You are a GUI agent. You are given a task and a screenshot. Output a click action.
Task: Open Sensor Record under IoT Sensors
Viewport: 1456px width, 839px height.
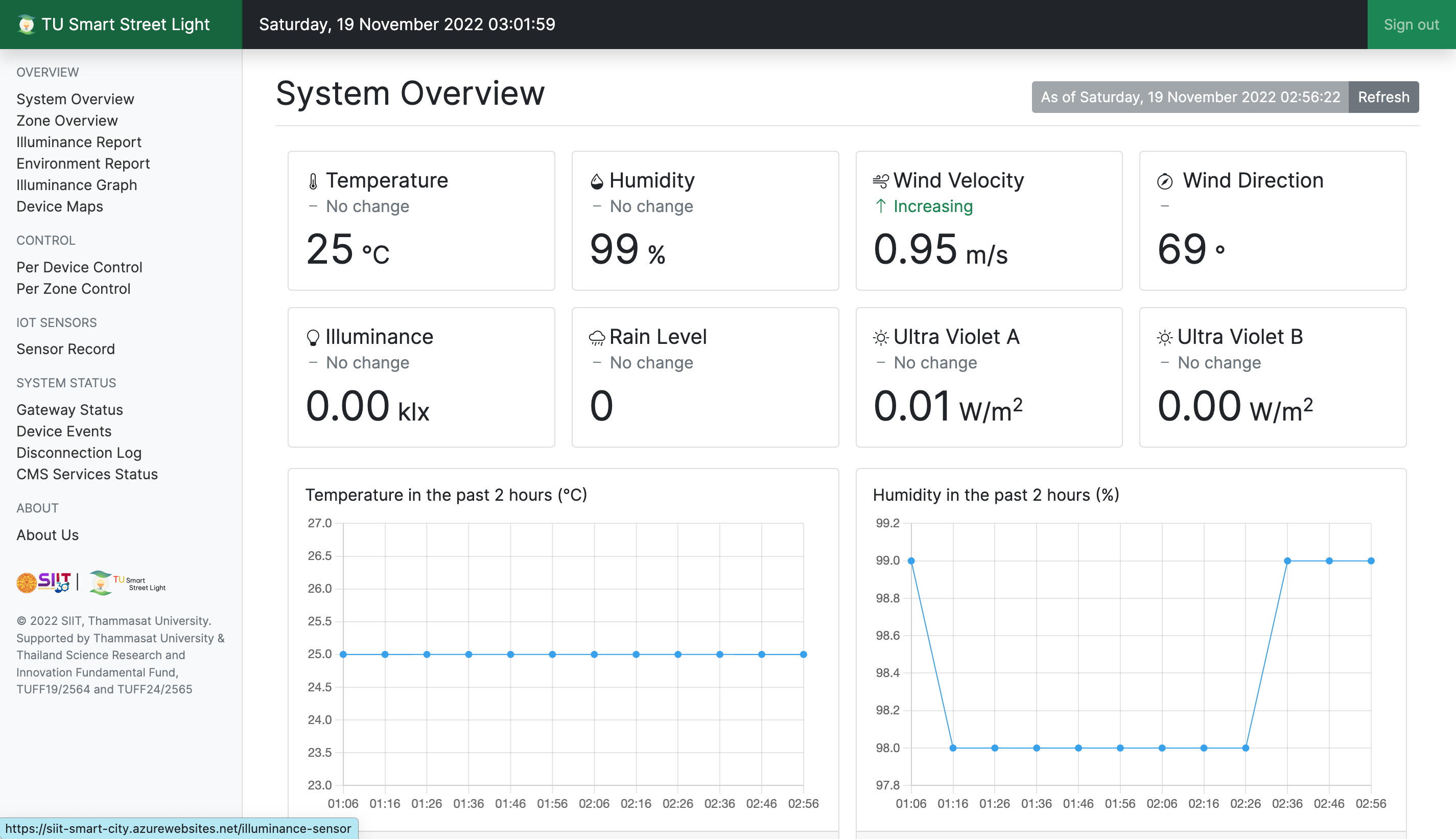click(x=66, y=349)
